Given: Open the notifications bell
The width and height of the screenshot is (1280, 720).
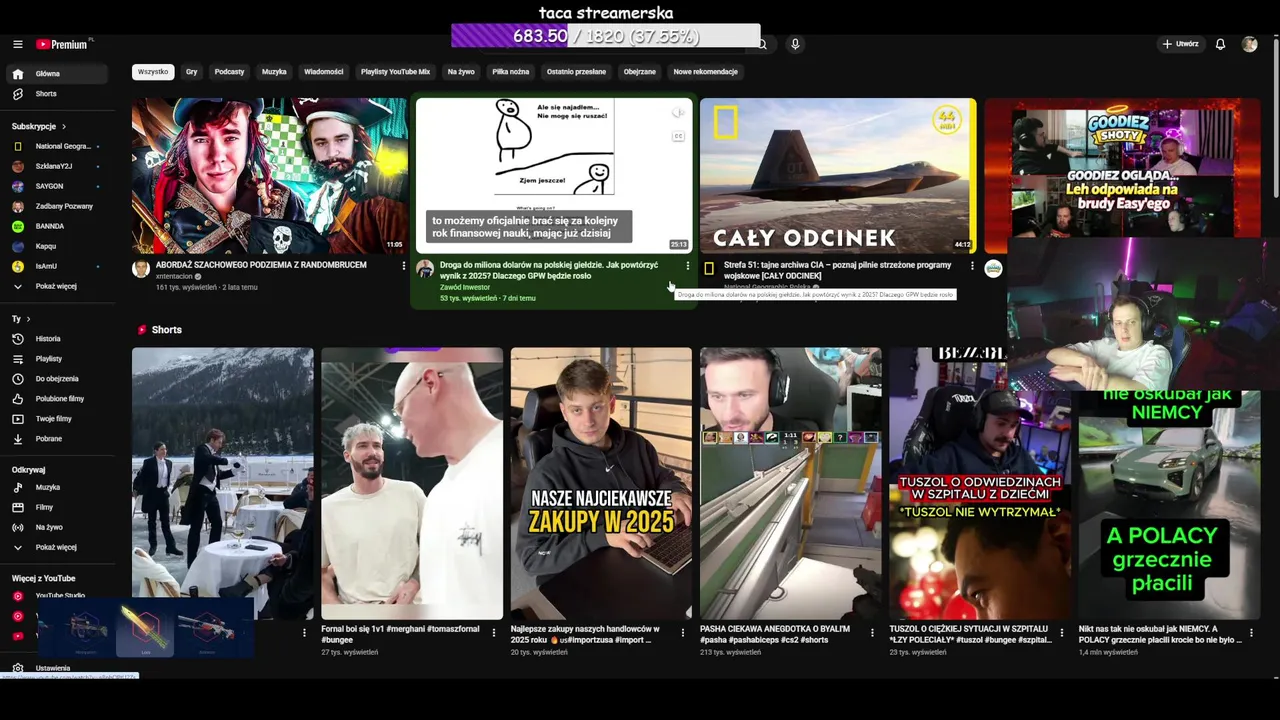Looking at the screenshot, I should click(1220, 44).
